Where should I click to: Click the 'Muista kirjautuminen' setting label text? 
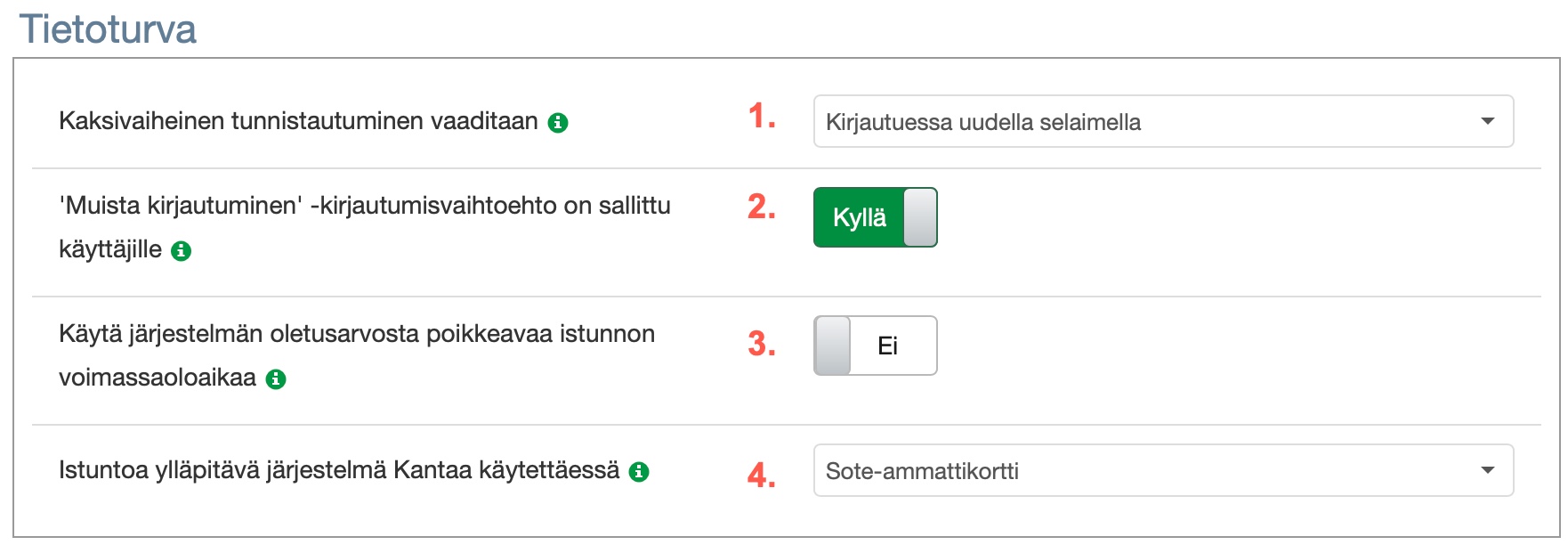[364, 206]
